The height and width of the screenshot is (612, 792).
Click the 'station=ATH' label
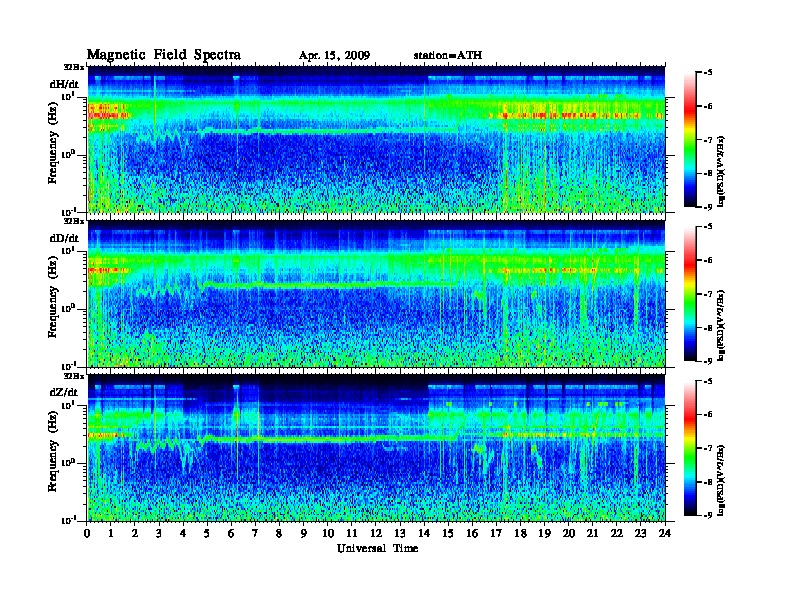tap(448, 55)
